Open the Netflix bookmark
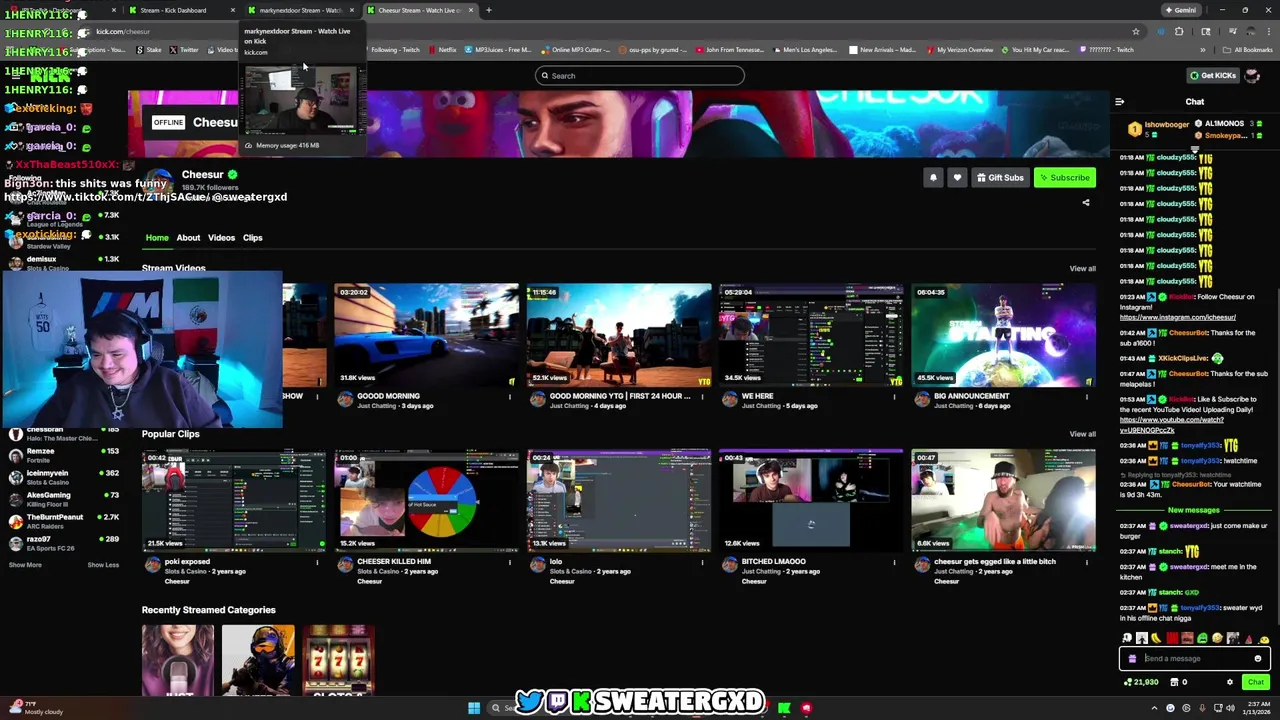This screenshot has width=1280, height=720. tap(442, 50)
